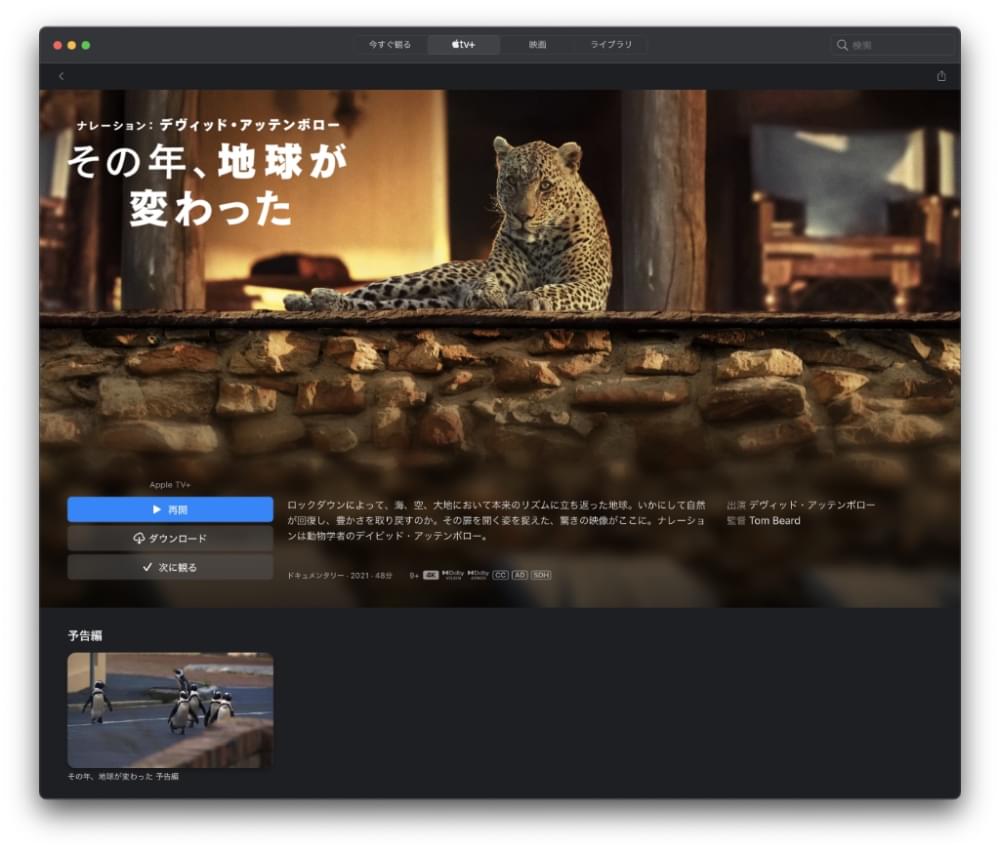Click the AD audio description badge
The width and height of the screenshot is (1000, 851).
click(520, 575)
